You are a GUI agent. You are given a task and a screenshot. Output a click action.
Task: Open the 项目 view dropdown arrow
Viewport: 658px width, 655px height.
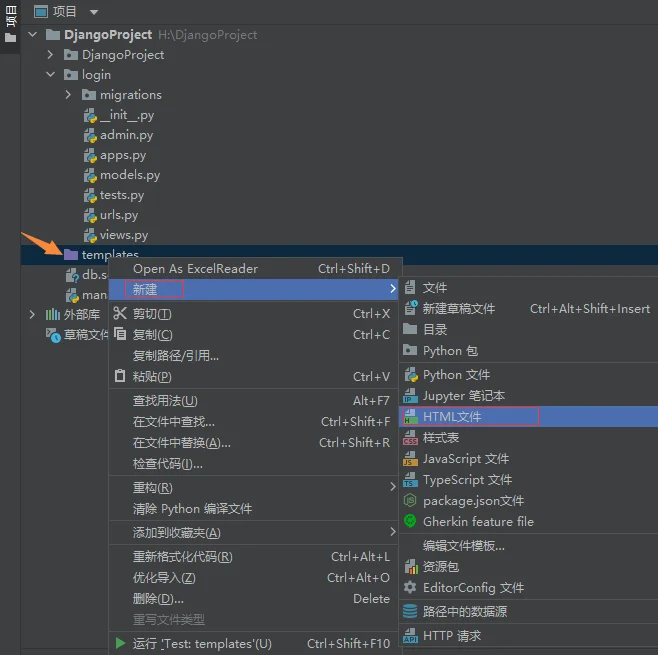click(94, 12)
